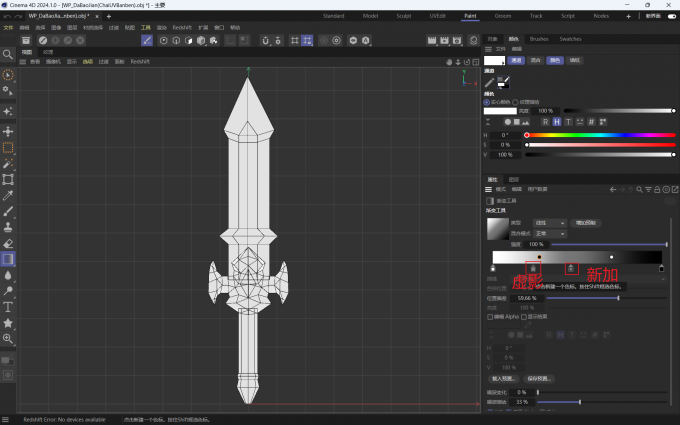This screenshot has height=425, width=680.
Task: Click the Undo arrow icon
Action: click(x=7, y=16)
